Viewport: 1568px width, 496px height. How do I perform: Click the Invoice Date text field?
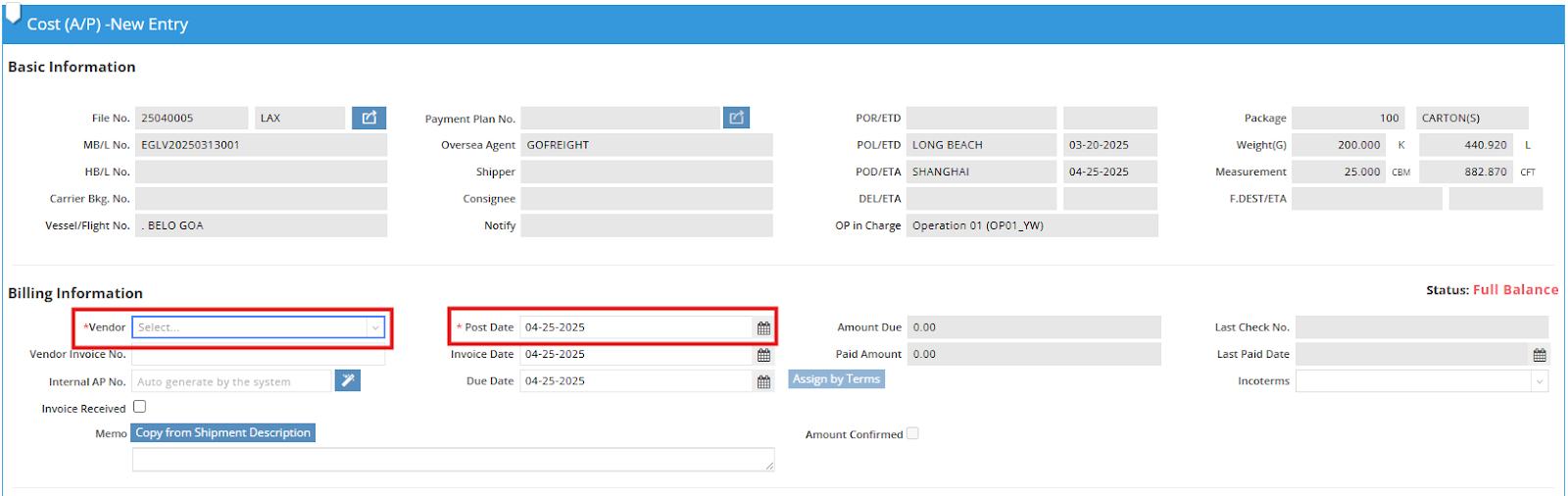pos(635,355)
